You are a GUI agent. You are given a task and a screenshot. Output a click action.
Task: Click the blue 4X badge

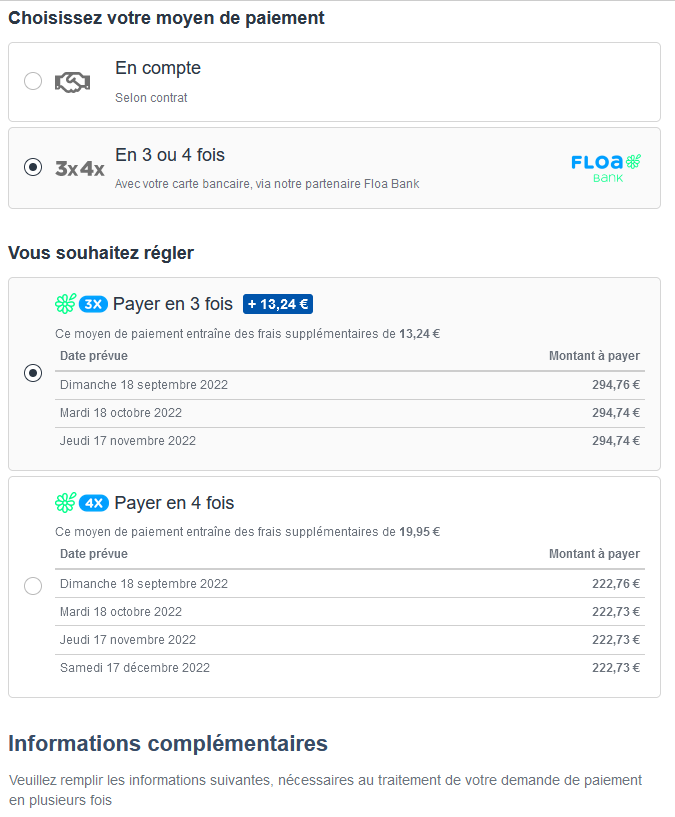pyautogui.click(x=94, y=503)
